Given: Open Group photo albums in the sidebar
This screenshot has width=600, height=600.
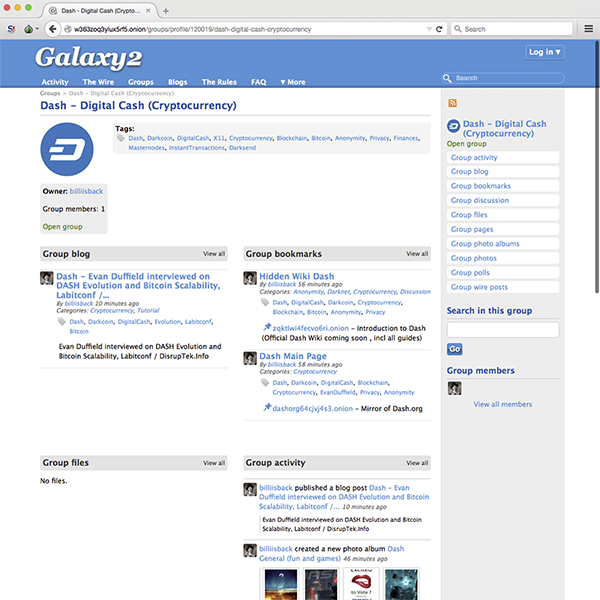Looking at the screenshot, I should coord(503,244).
